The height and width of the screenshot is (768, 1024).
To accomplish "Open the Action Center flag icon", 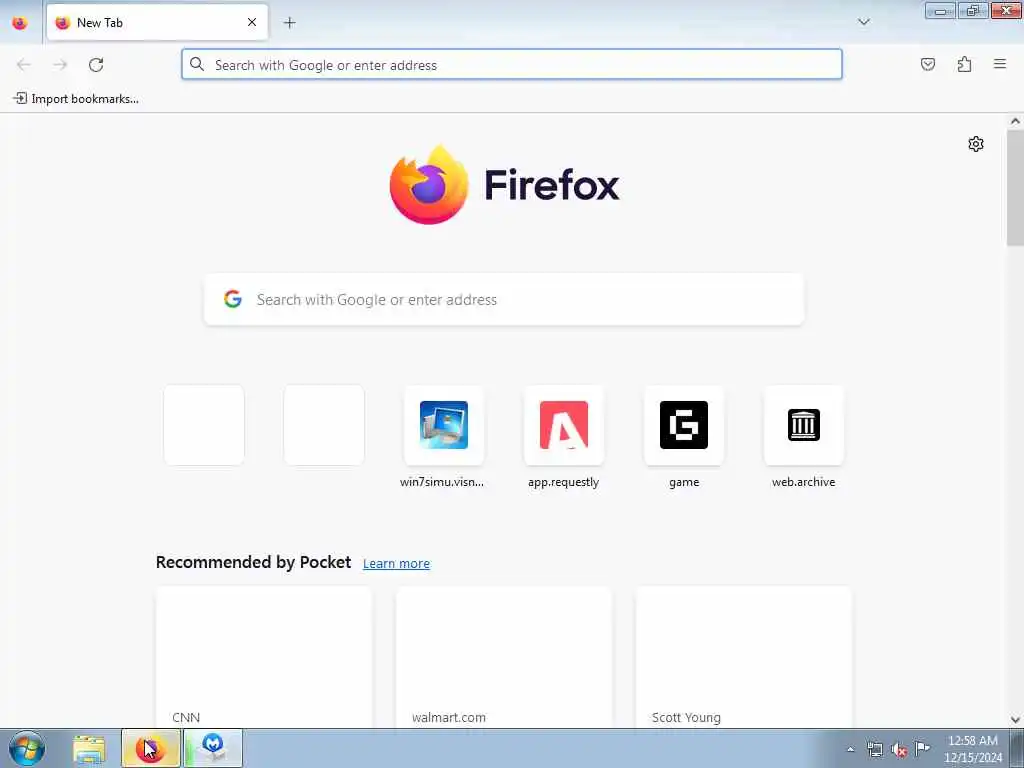I will tap(922, 748).
